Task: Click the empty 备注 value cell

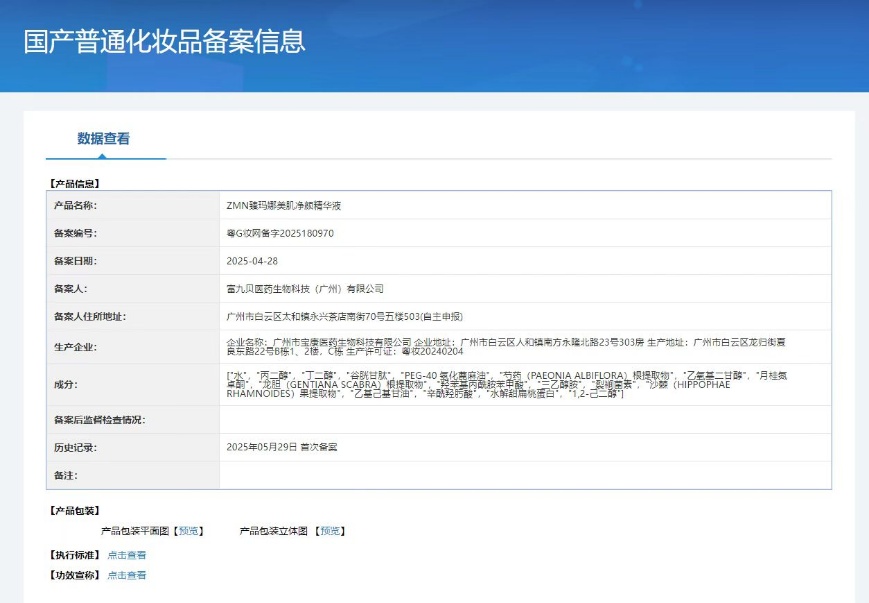Action: 525,475
